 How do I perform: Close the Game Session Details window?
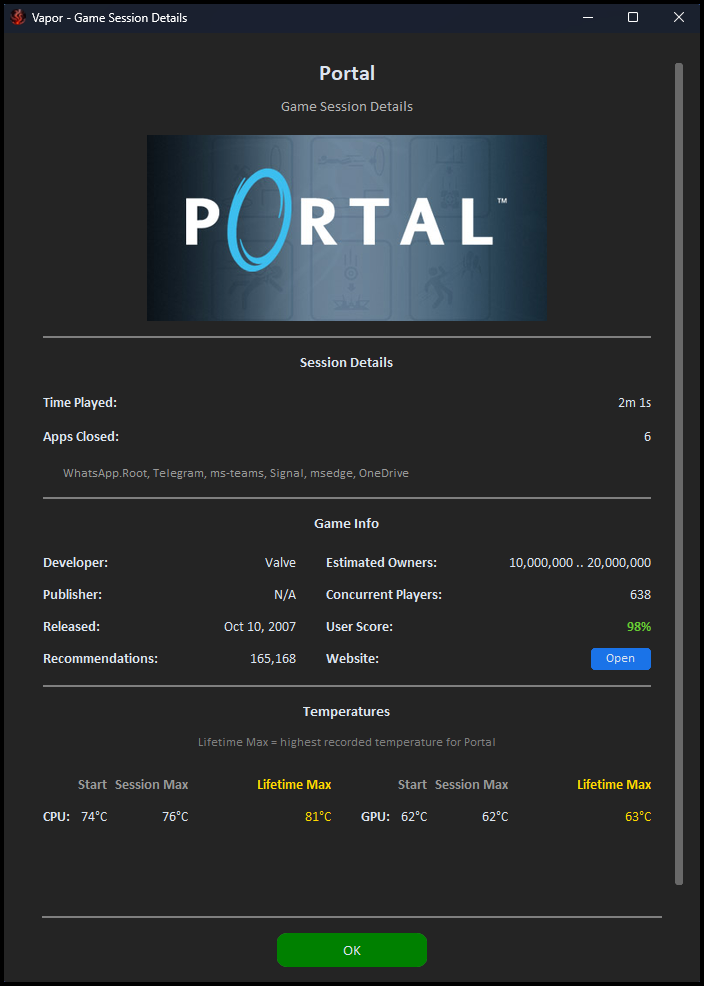click(679, 17)
